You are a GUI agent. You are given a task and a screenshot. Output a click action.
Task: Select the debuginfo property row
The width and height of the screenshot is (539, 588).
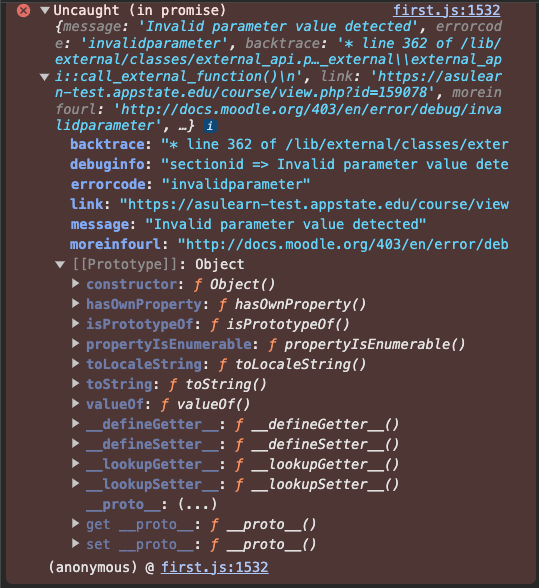coord(289,164)
